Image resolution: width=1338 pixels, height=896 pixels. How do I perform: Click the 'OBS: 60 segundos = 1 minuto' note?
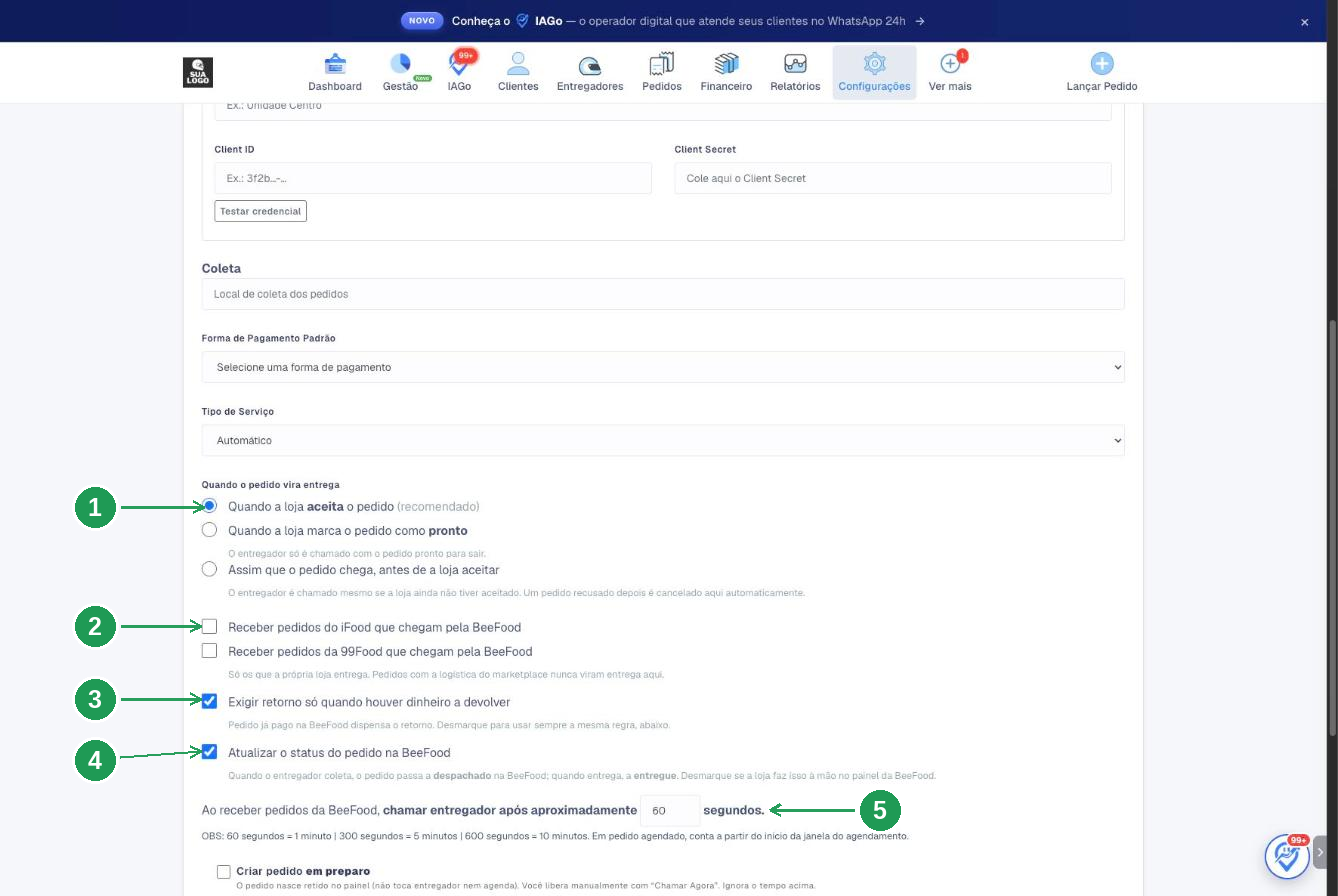click(x=555, y=836)
